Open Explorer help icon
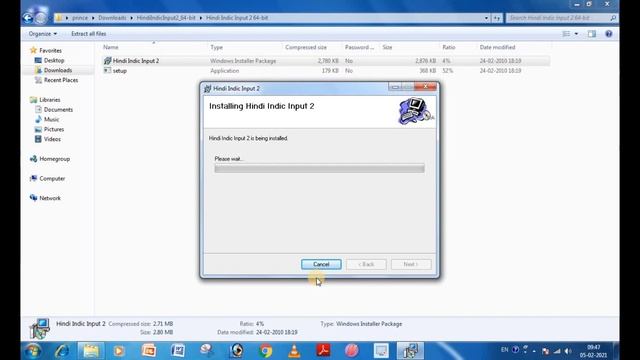The height and width of the screenshot is (360, 640). point(609,34)
